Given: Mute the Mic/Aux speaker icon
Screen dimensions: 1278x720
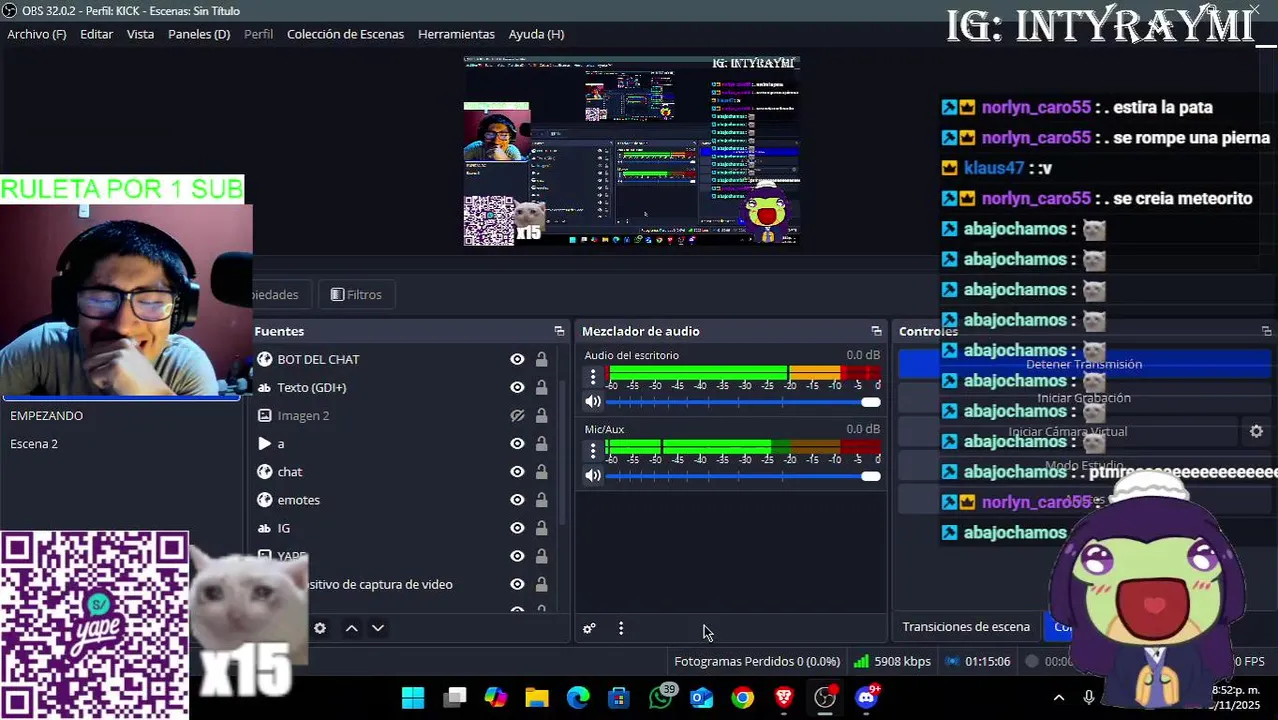Looking at the screenshot, I should tap(593, 476).
